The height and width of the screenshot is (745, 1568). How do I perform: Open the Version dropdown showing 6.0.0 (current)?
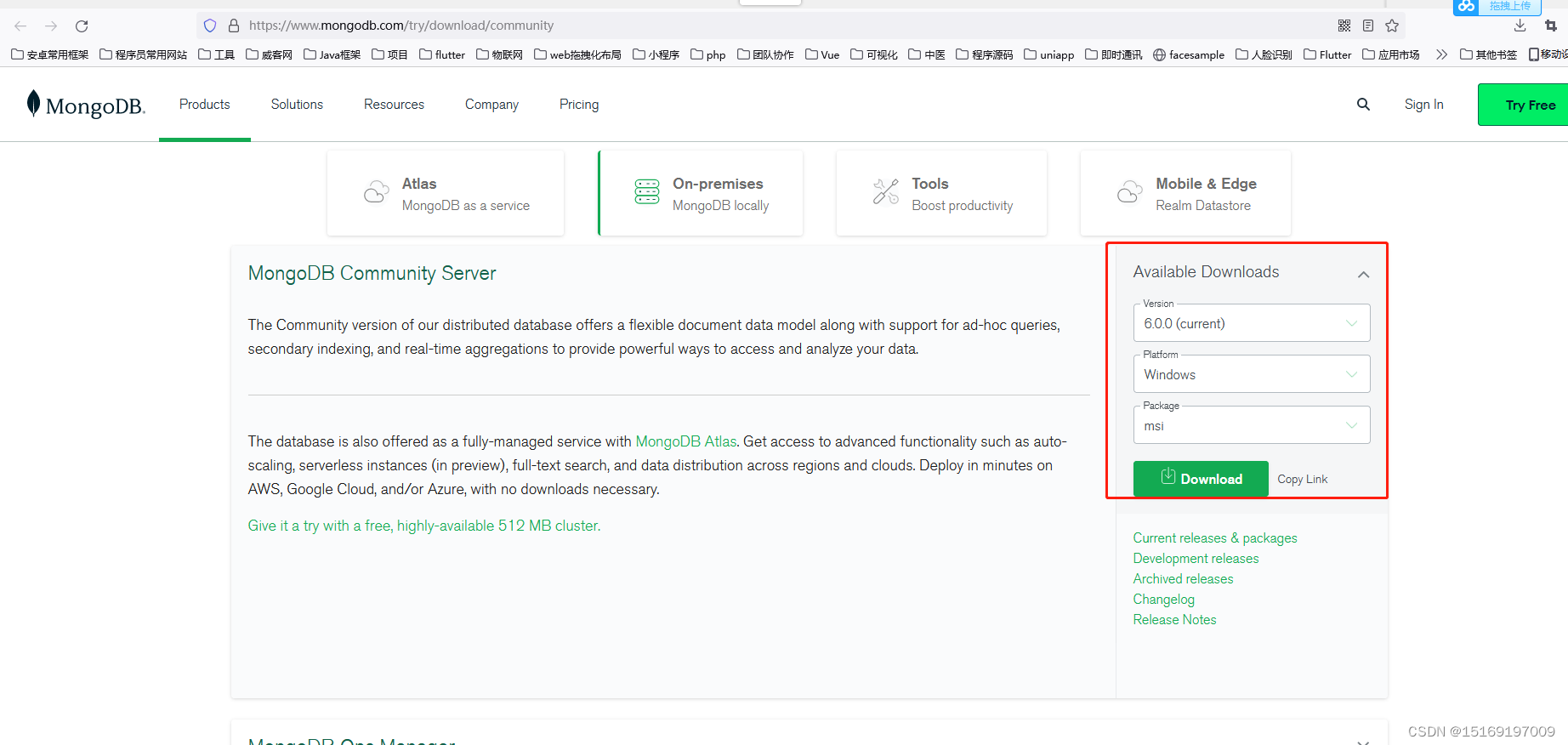pos(1252,323)
